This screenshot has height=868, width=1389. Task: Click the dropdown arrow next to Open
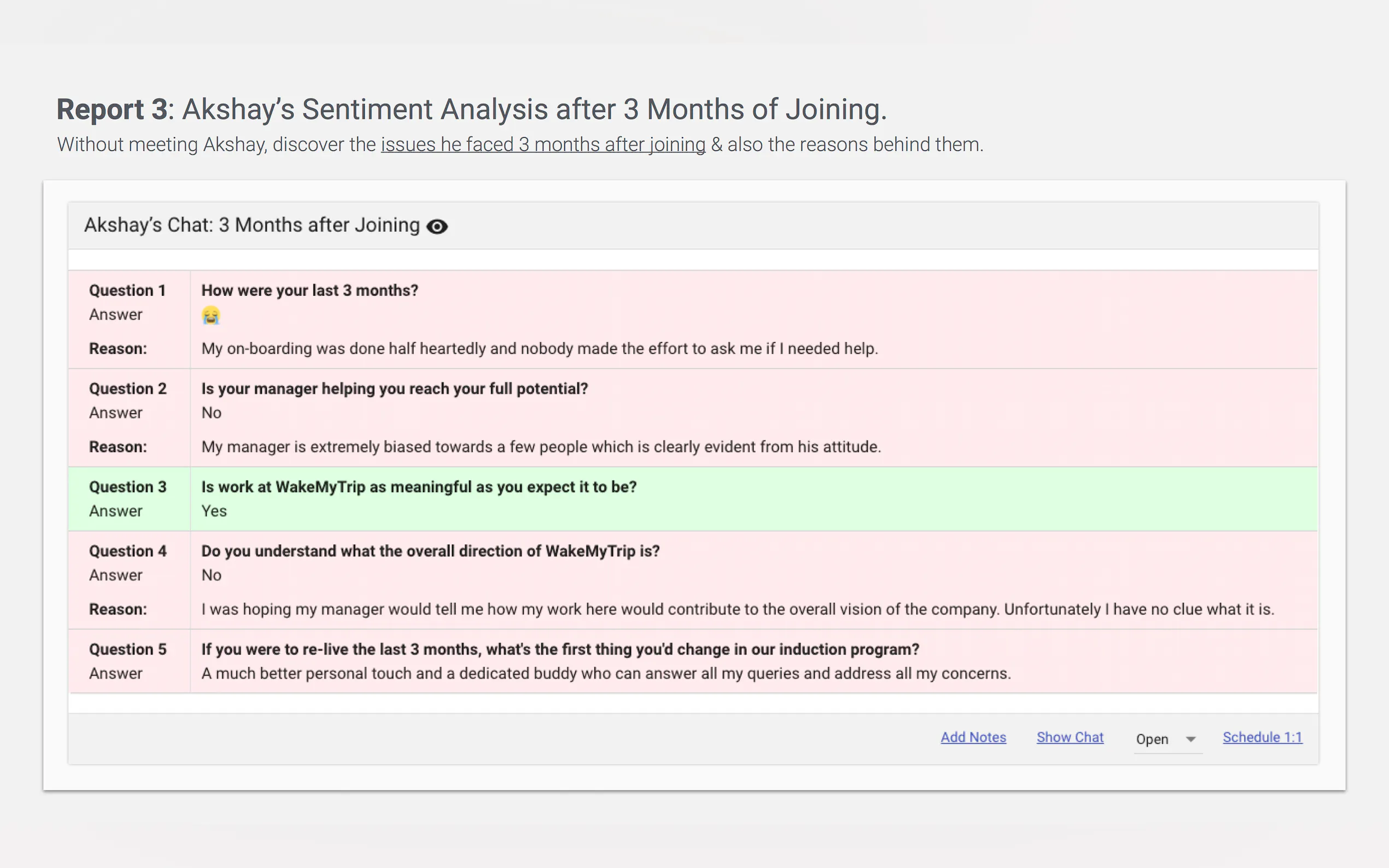pos(1191,740)
